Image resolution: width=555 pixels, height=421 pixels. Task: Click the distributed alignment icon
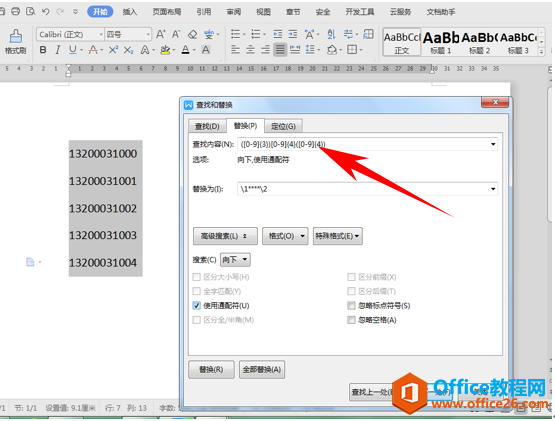(x=295, y=50)
